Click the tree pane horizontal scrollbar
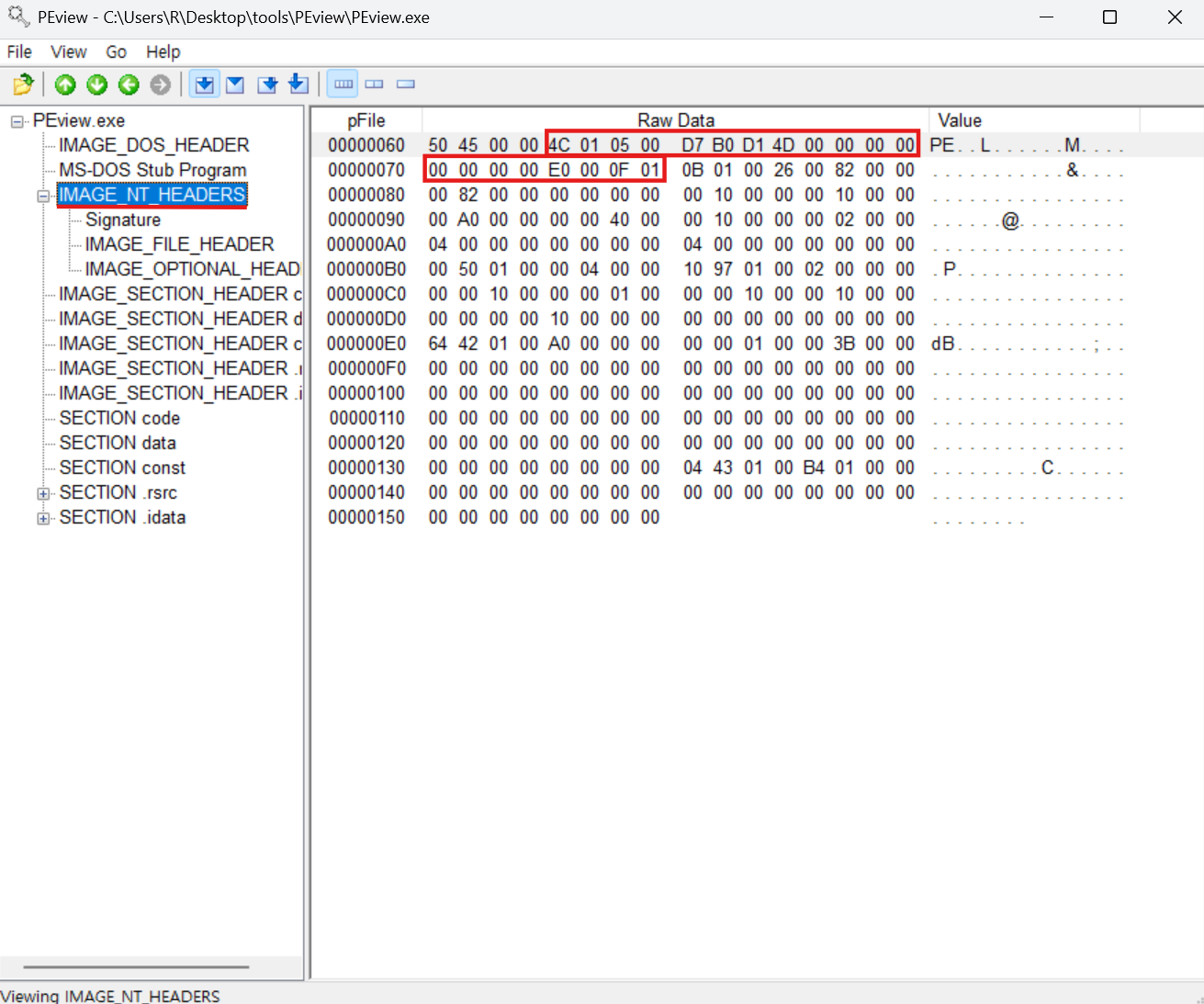The image size is (1204, 1004). click(137, 966)
